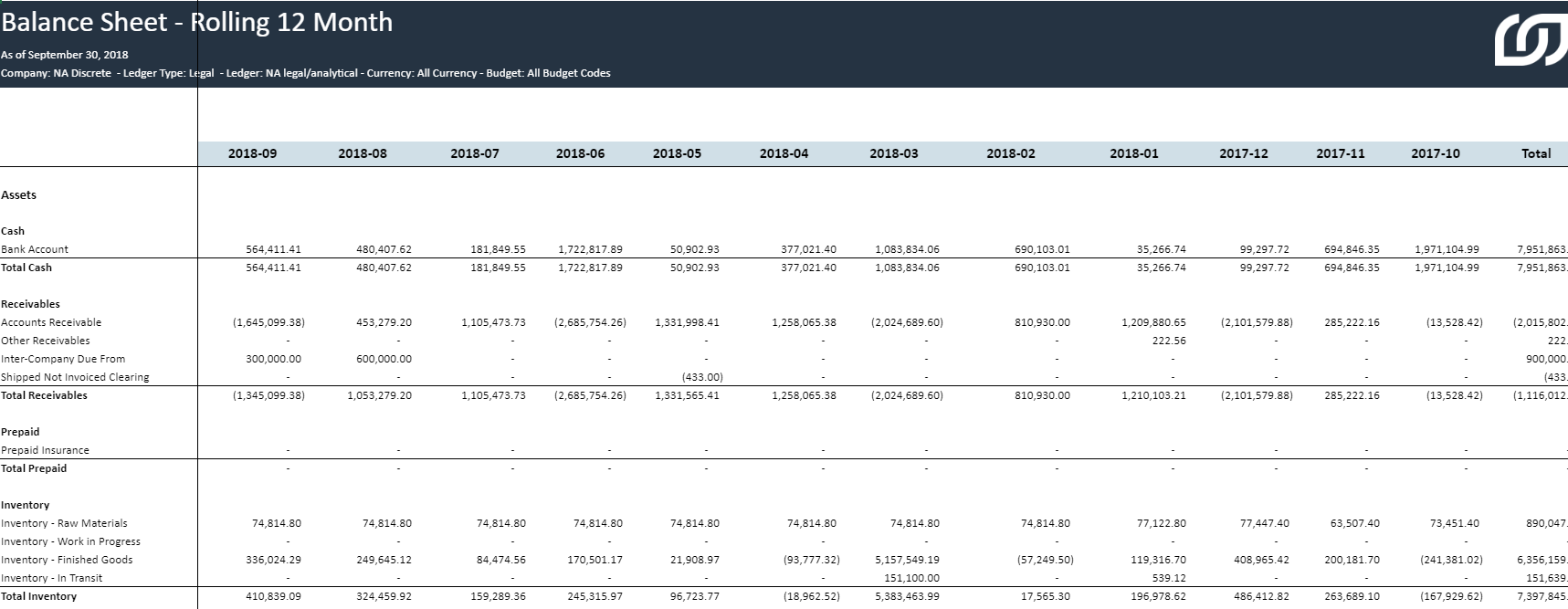Click Other Receivables value 222.56 for 2018-01
This screenshot has width=1568, height=609.
point(1170,341)
